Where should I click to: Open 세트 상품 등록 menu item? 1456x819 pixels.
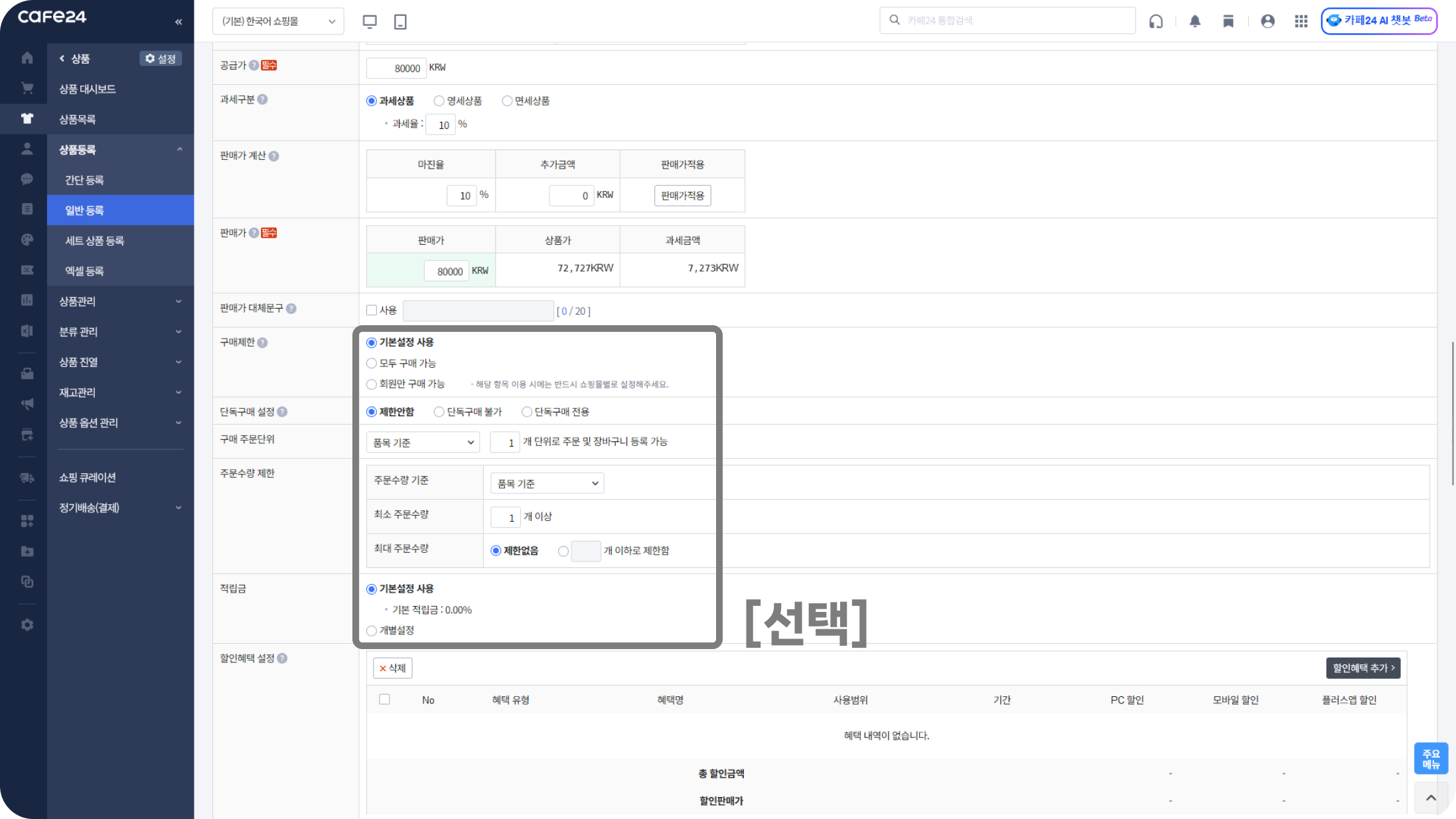pos(94,240)
